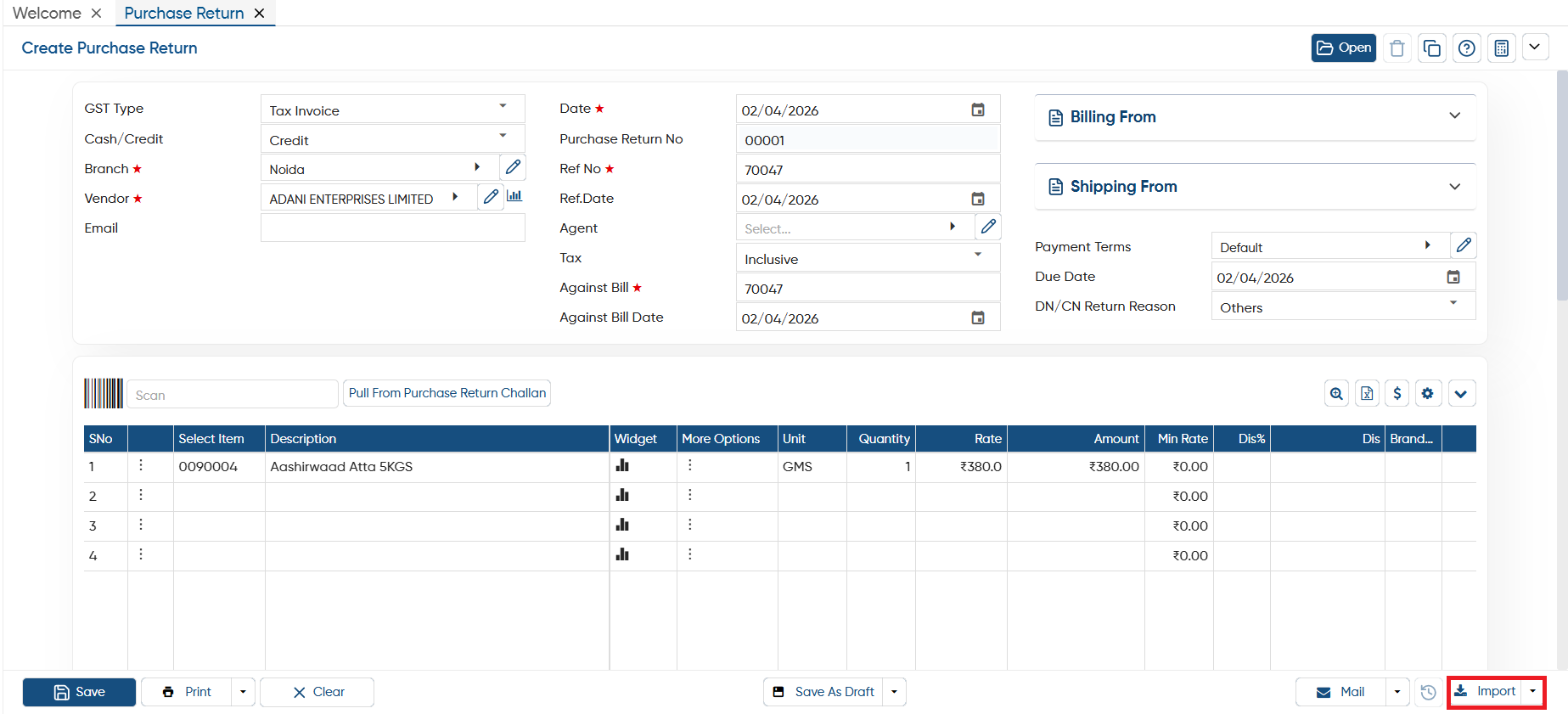Open the GST Type dropdown
Viewport: 1568px width, 714px height.
(x=392, y=110)
